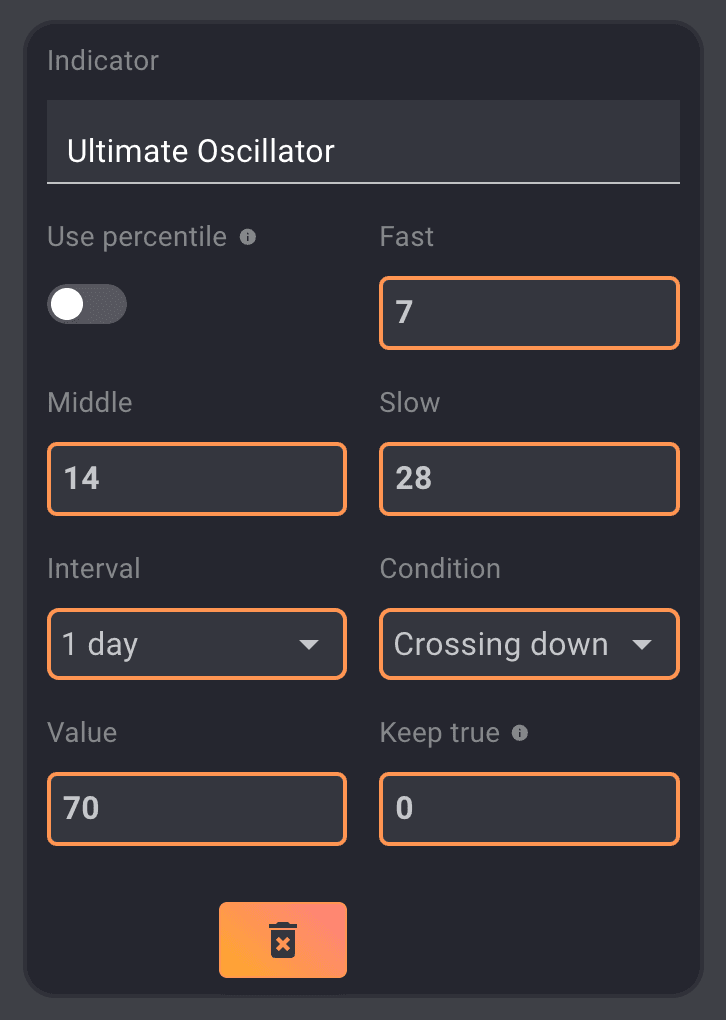
Task: Select the Ultimate Oscillator indicator field
Action: pyautogui.click(x=363, y=151)
